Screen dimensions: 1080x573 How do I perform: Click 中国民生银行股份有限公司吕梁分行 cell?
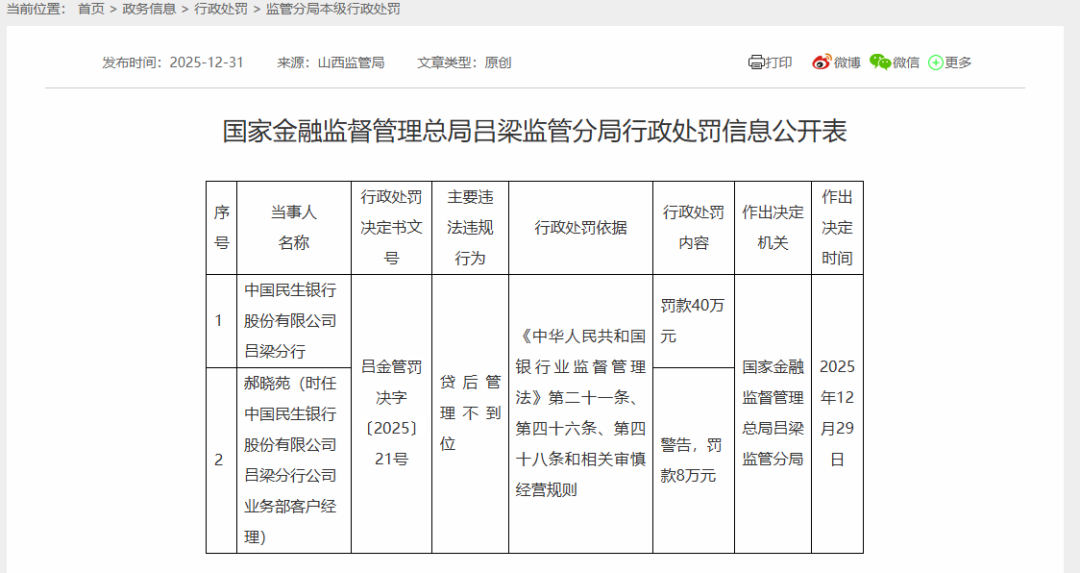click(x=294, y=321)
